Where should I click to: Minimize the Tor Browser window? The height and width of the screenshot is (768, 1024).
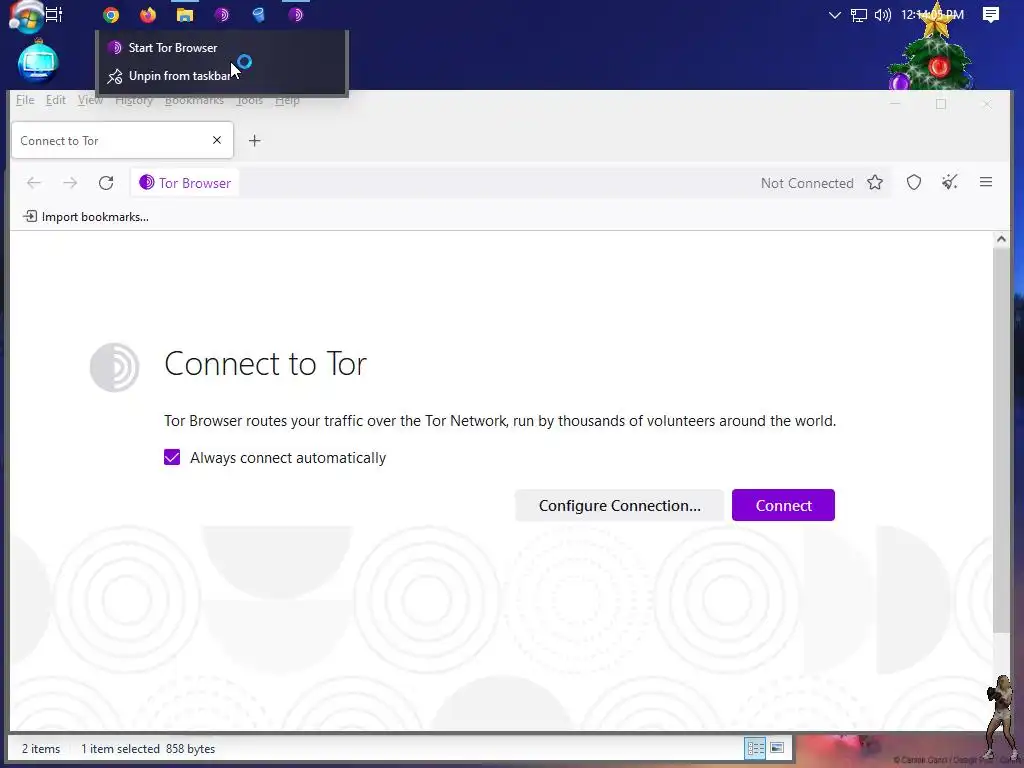coord(895,104)
